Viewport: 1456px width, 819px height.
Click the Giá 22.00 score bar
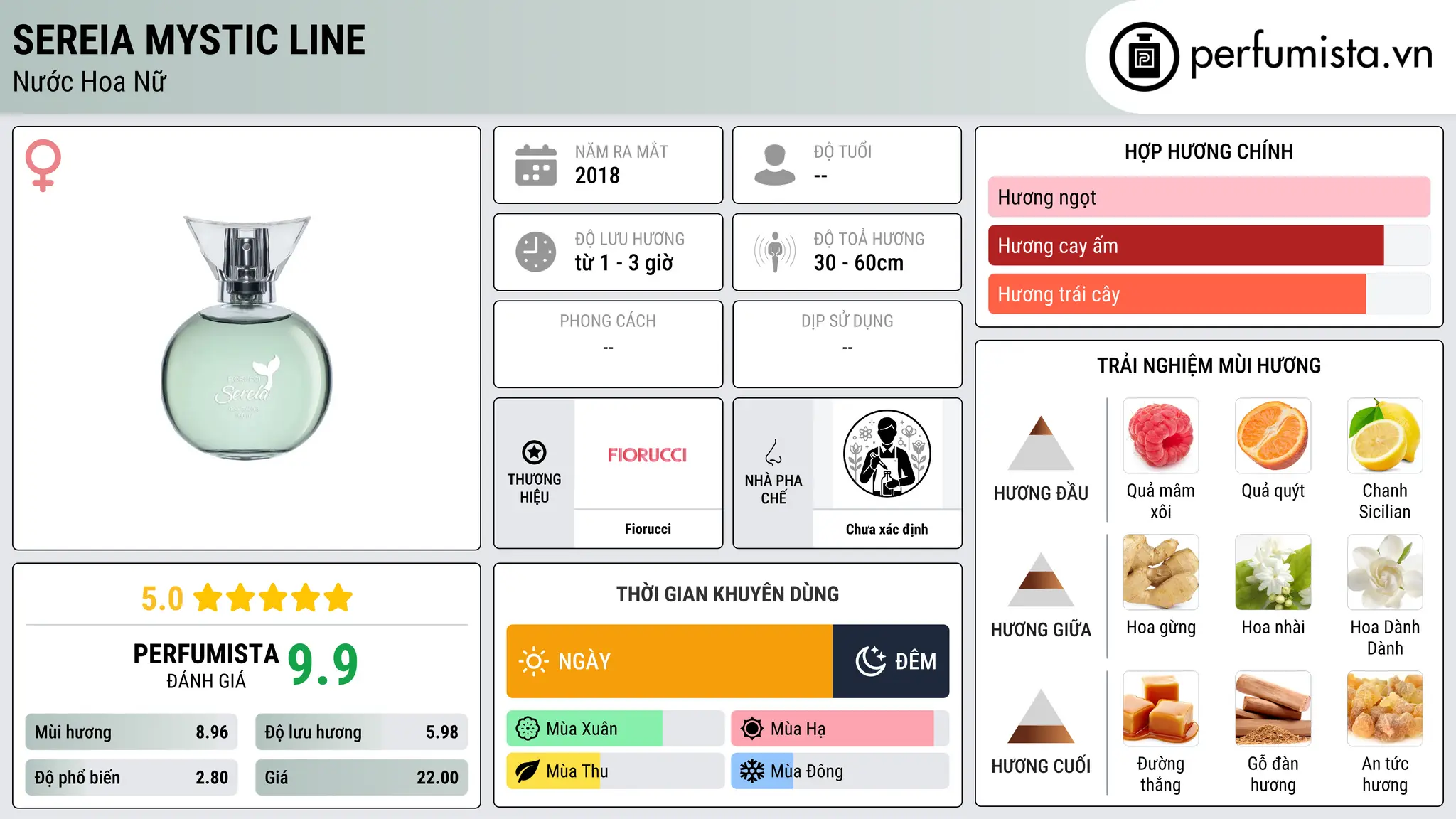[361, 777]
